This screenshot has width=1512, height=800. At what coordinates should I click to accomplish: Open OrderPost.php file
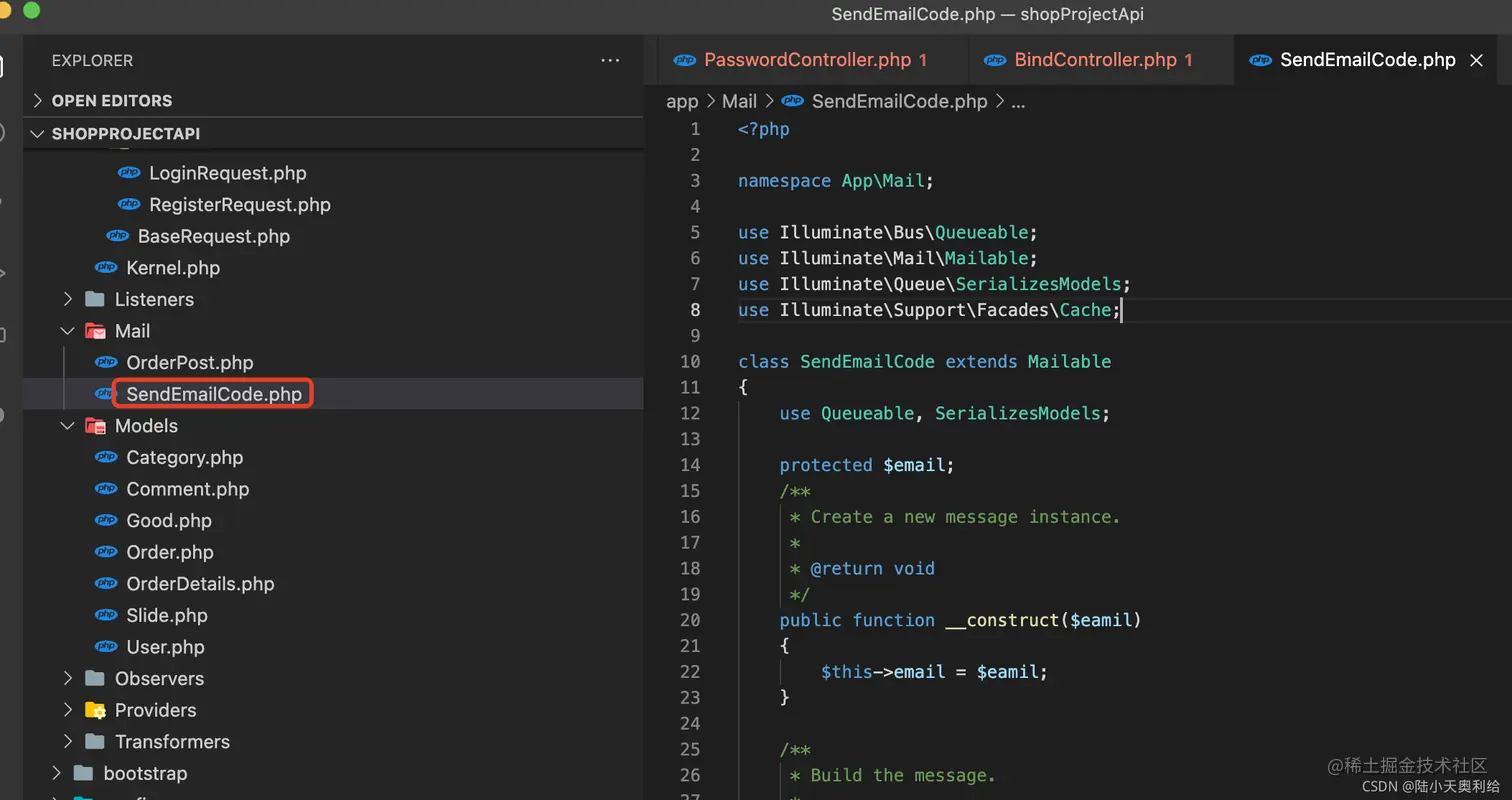point(189,363)
